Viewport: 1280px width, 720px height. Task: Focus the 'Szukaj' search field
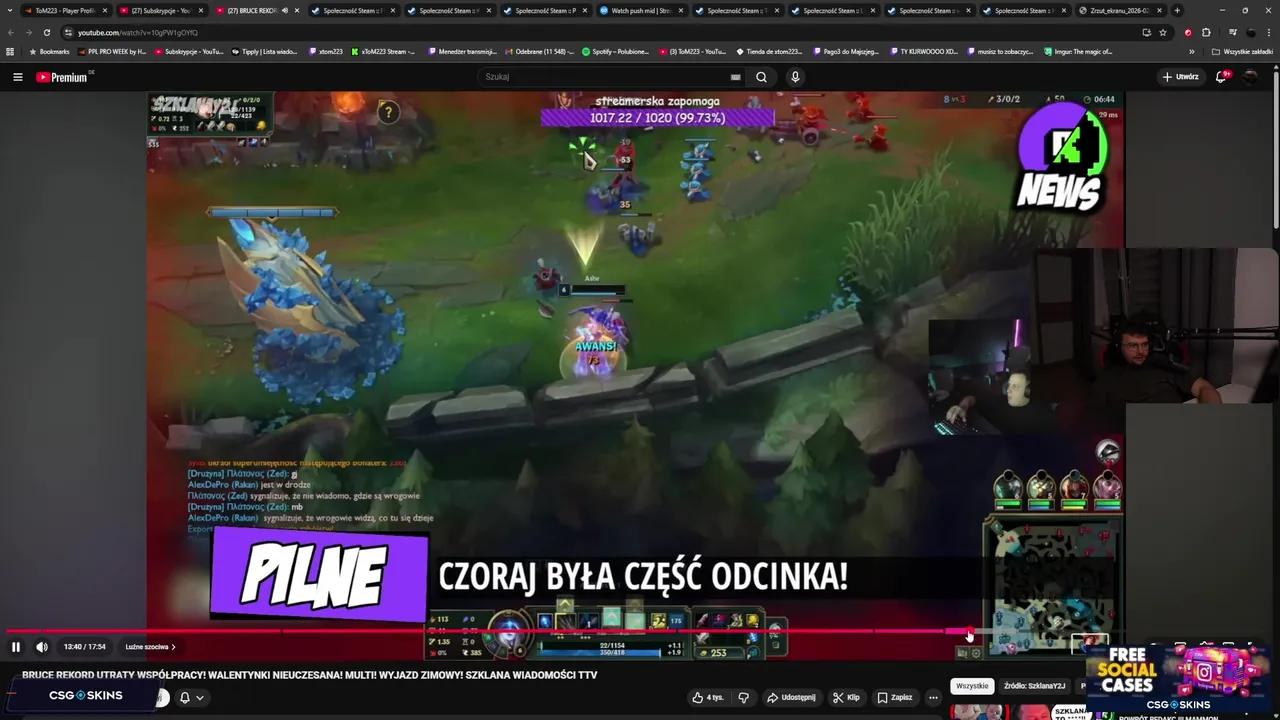coord(605,77)
